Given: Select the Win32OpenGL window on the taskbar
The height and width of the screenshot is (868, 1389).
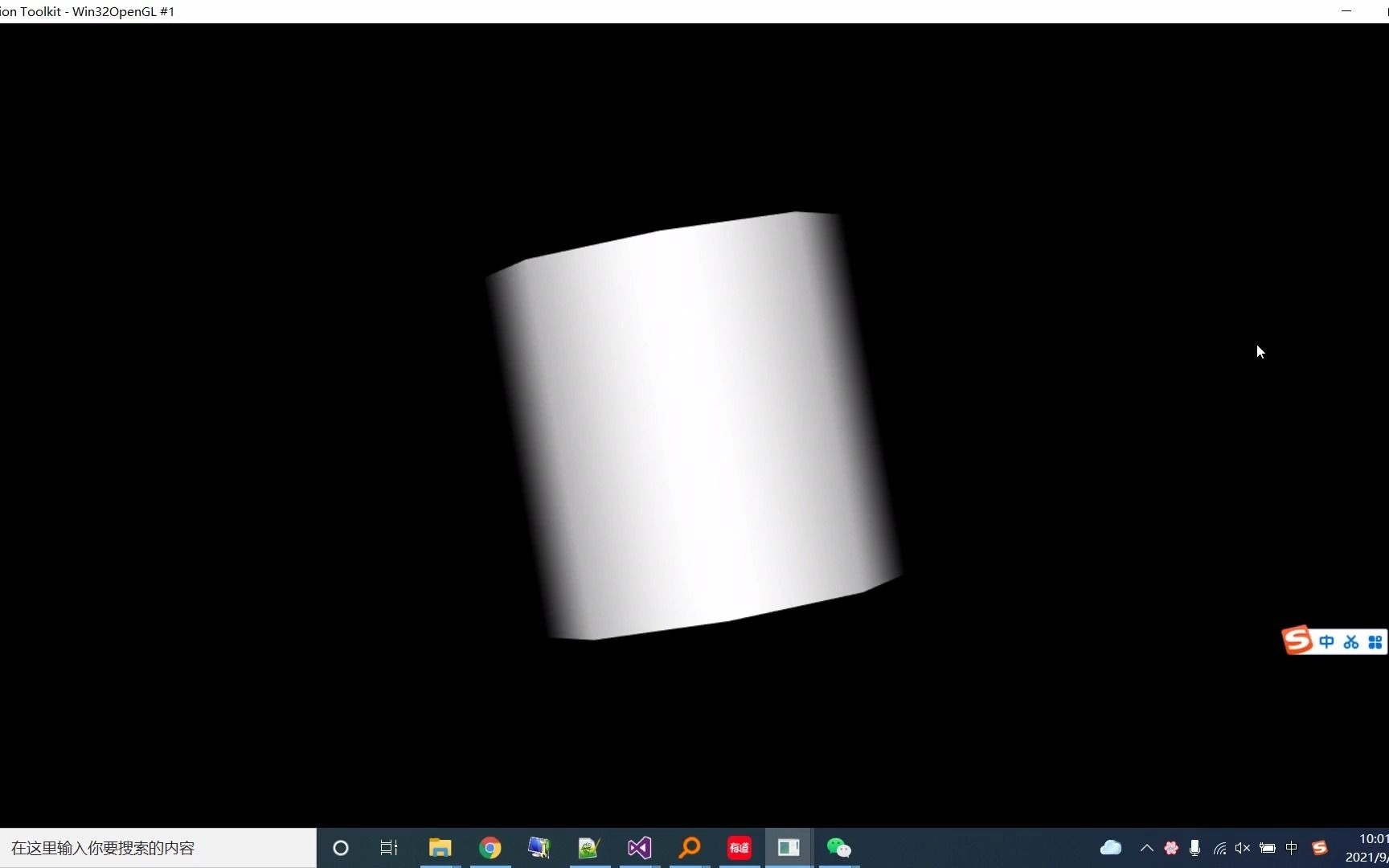Looking at the screenshot, I should (789, 848).
